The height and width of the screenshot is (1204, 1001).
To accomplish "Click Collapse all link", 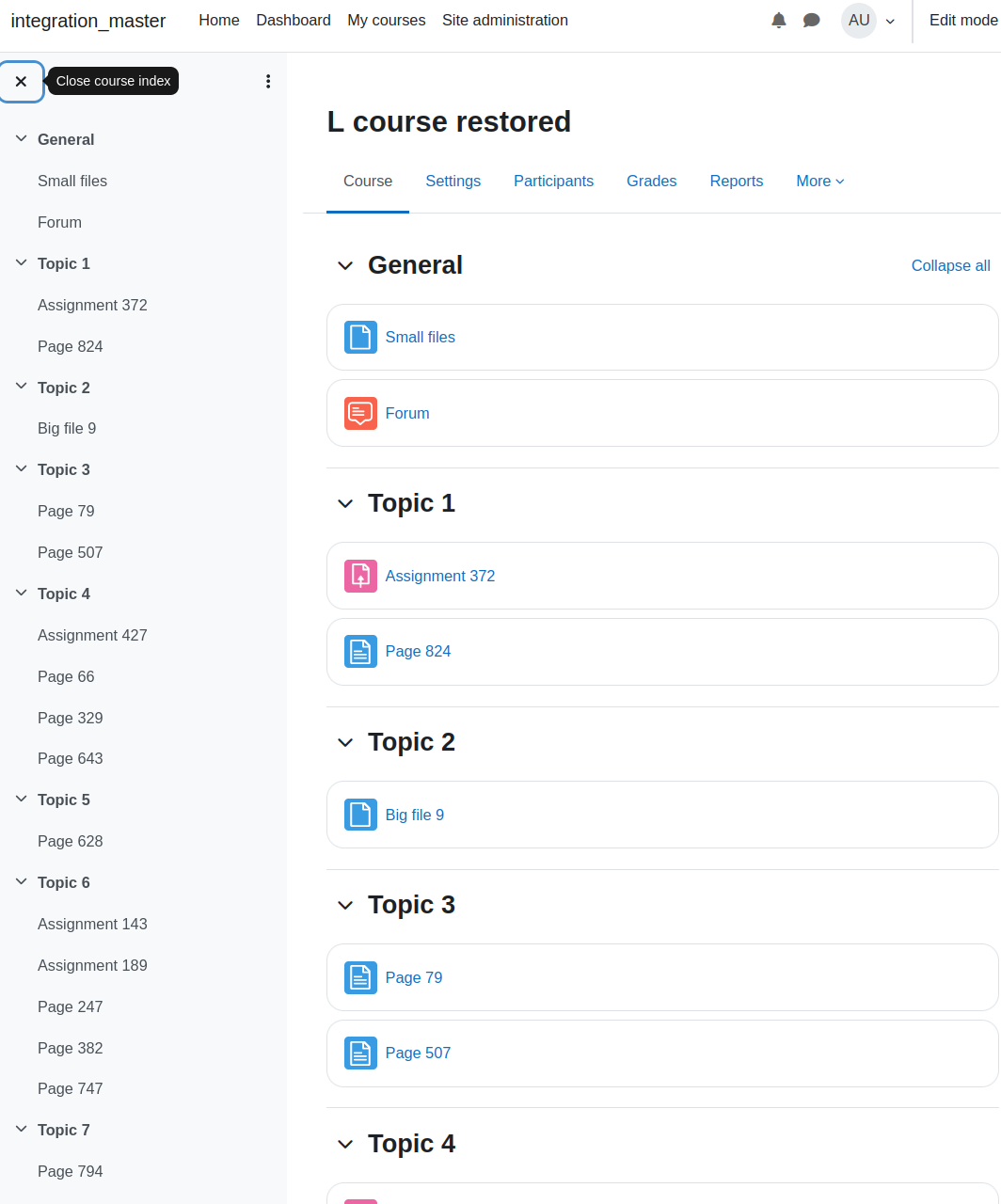I will click(950, 266).
